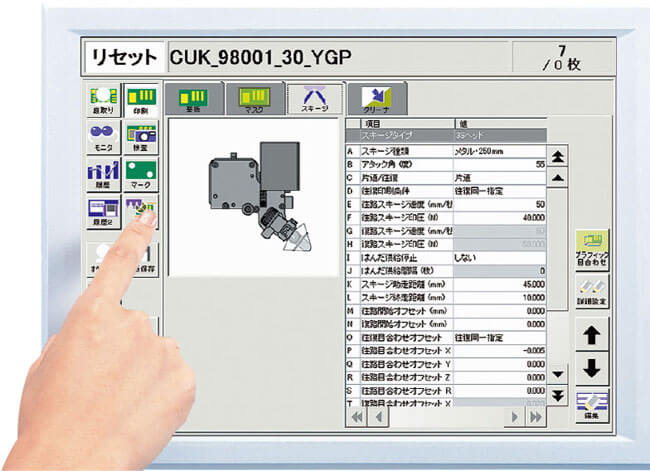Click the グラフィック目合わせ icon button

point(591,250)
